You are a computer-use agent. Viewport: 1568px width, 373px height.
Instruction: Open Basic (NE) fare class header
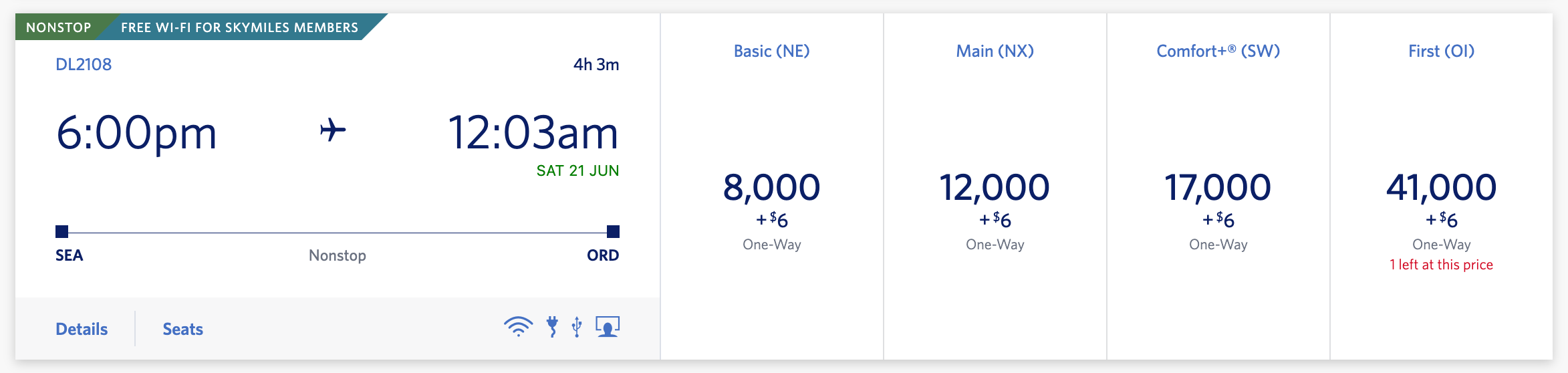click(x=771, y=51)
